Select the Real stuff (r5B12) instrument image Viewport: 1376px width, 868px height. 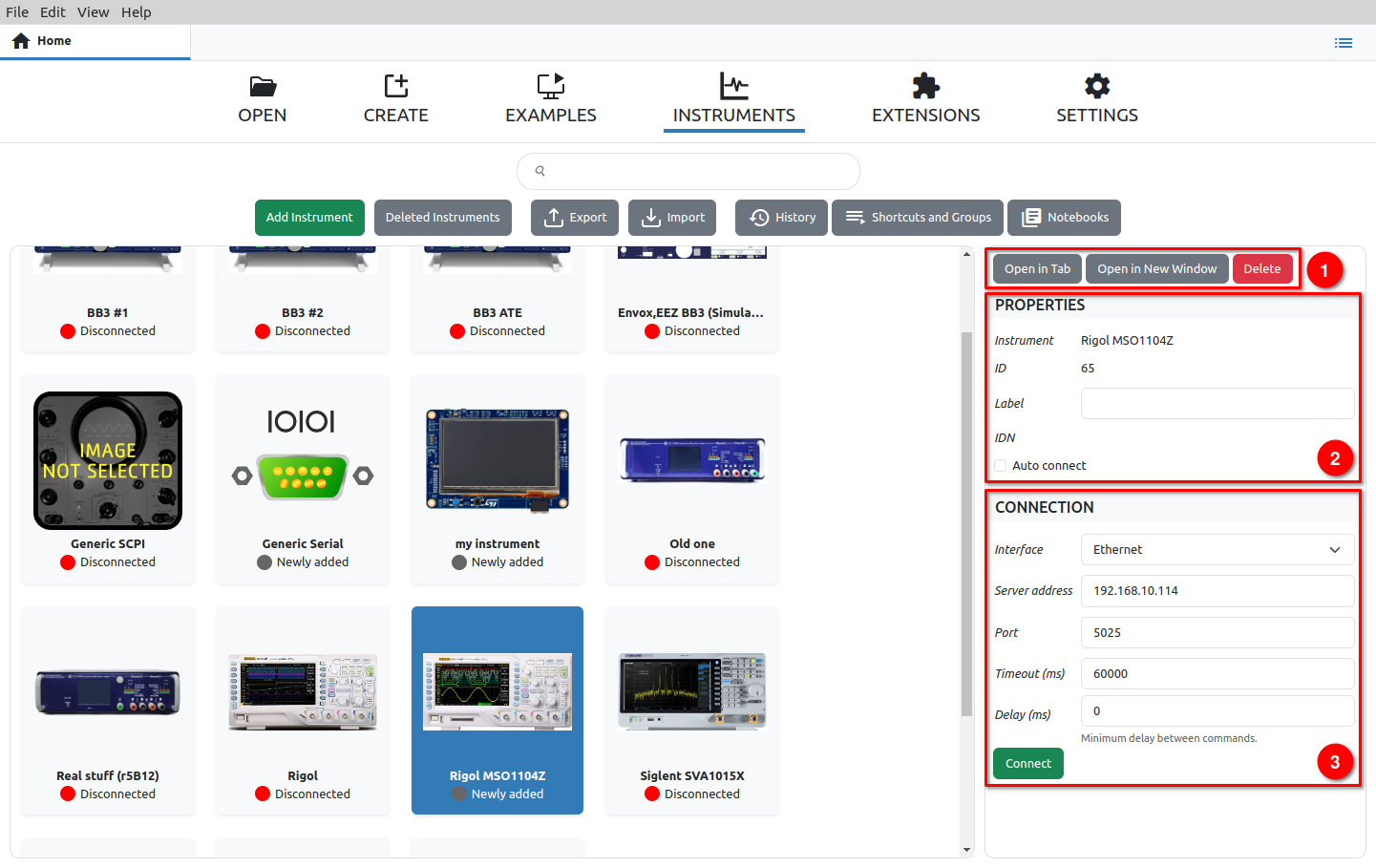coord(108,692)
